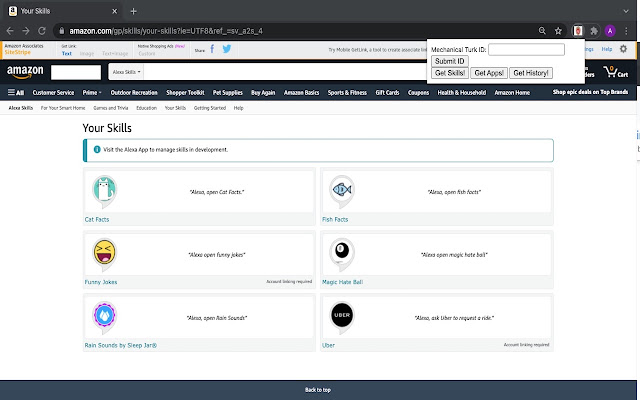
Task: Open Buy Again in the nav bar
Action: (263, 93)
